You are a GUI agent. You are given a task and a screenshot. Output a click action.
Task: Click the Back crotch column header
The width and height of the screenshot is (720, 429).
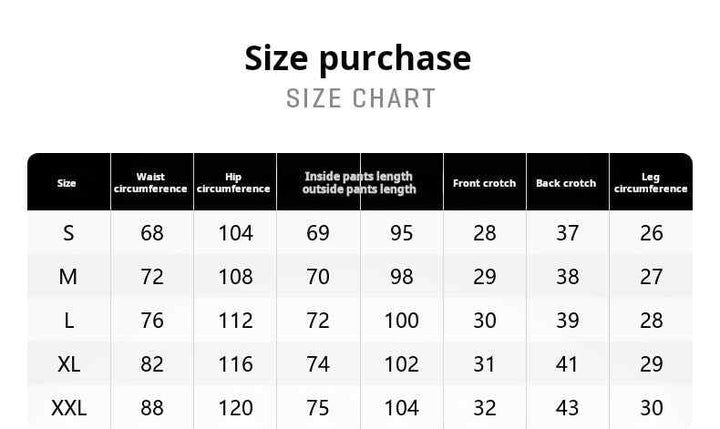566,183
